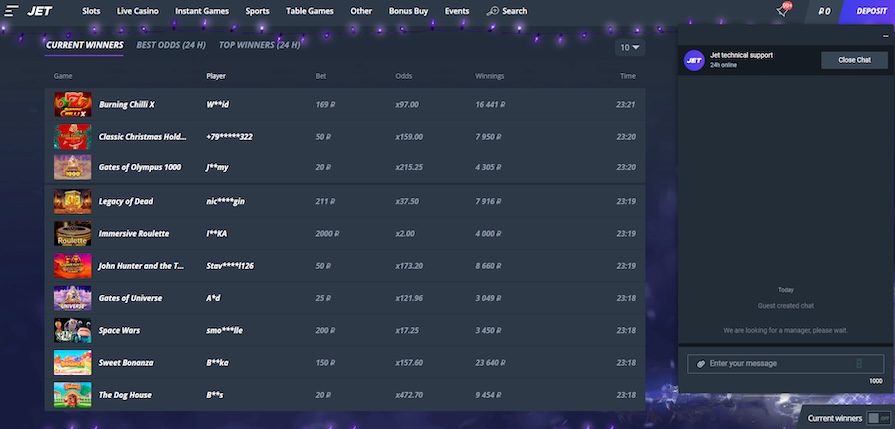Click the Winnings column header
895x429 pixels.
[x=490, y=76]
